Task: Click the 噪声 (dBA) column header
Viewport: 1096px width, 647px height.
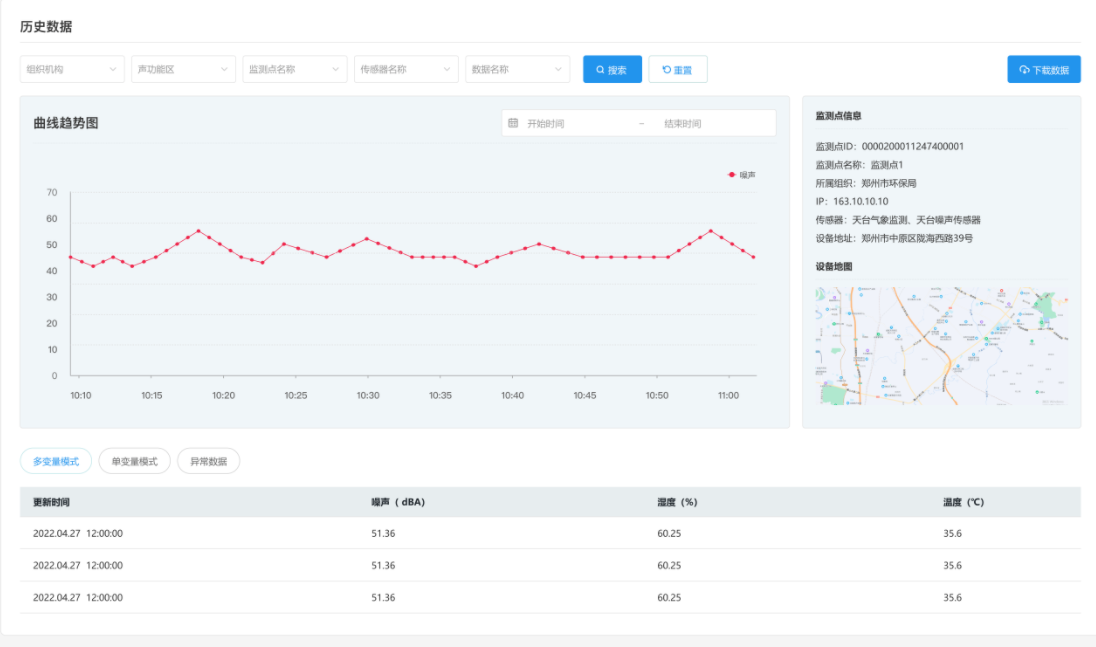Action: tap(398, 502)
